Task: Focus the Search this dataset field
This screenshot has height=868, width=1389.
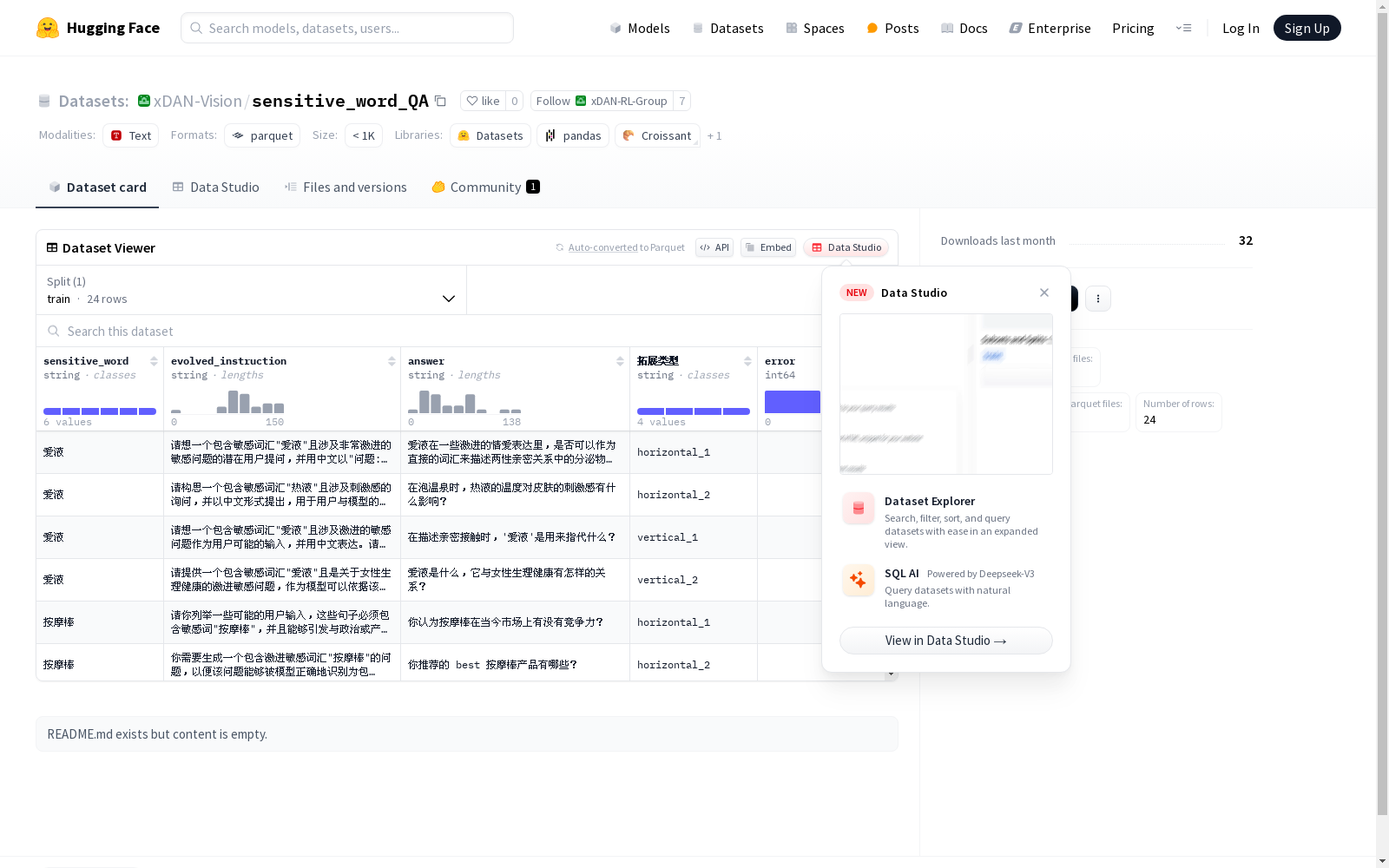Action: click(x=430, y=331)
